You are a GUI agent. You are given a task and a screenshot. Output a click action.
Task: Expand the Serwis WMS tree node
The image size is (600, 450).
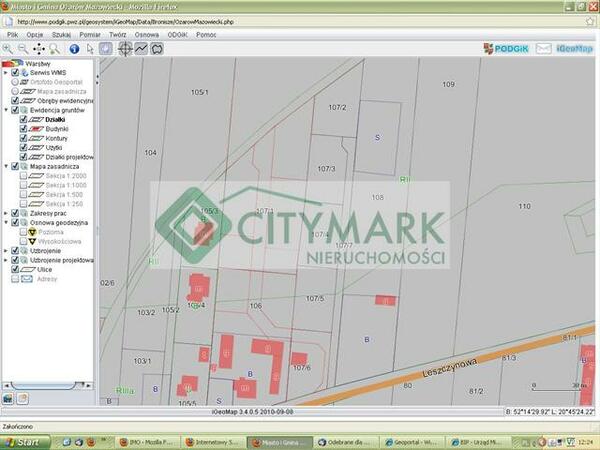click(x=6, y=72)
